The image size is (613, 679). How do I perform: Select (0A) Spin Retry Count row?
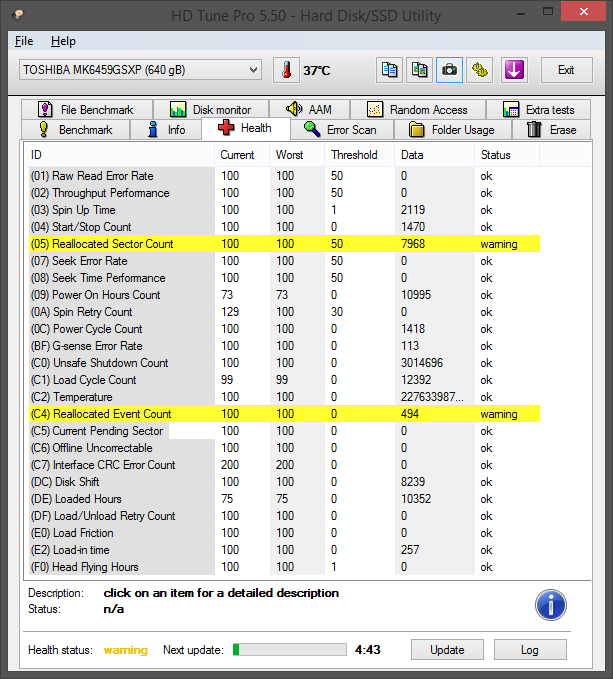[284, 312]
